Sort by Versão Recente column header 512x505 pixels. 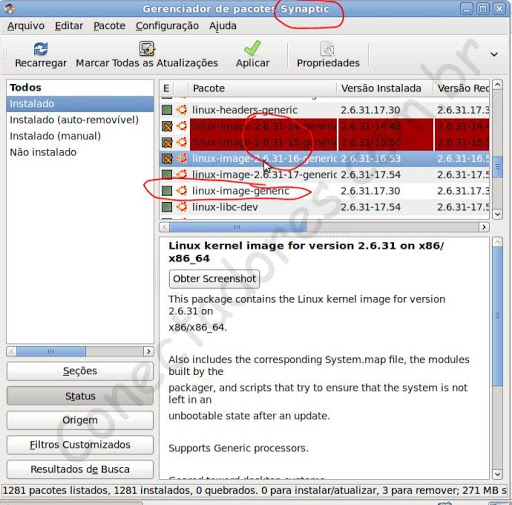[462, 88]
